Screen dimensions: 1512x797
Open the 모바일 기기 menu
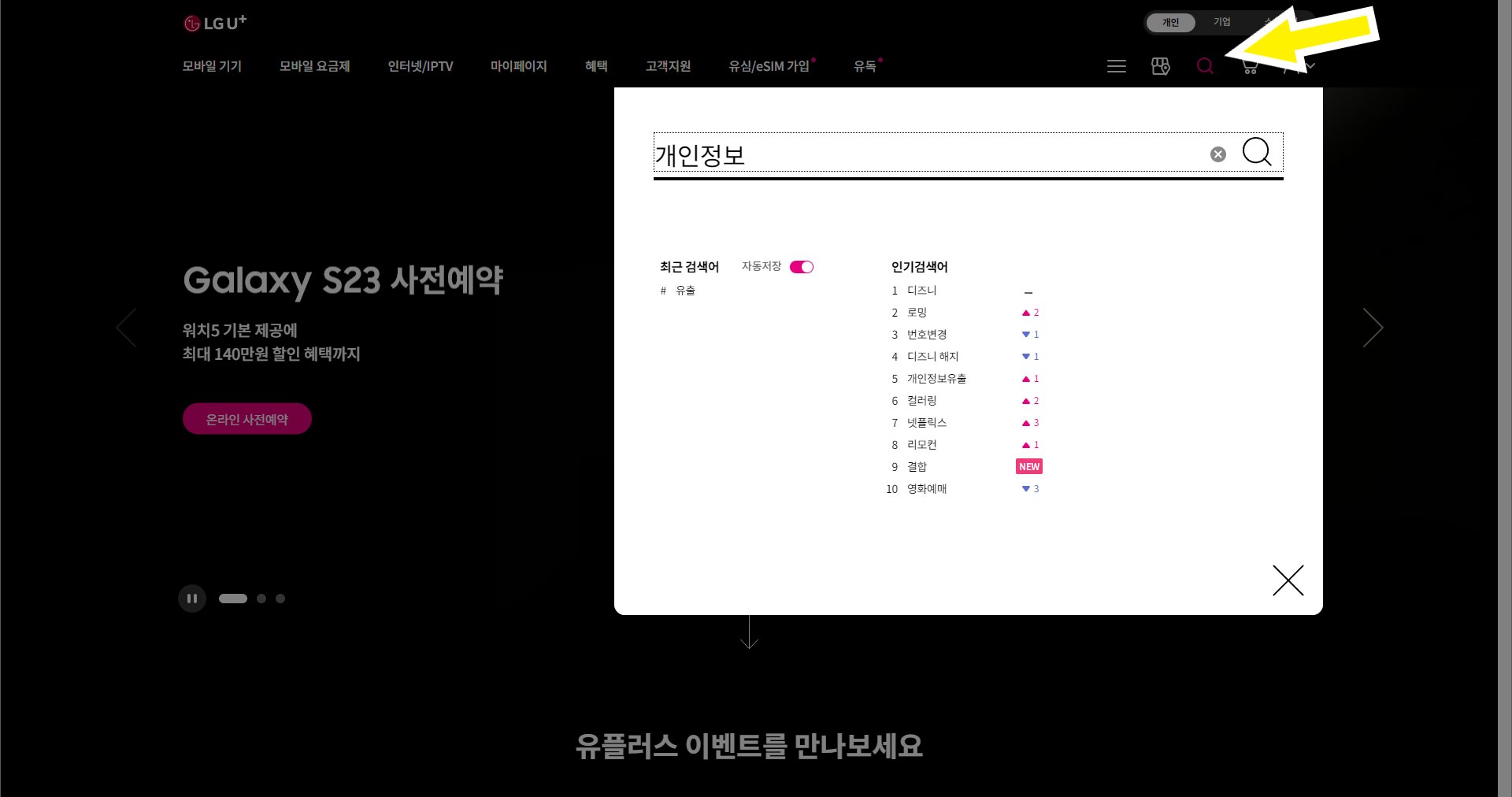212,66
